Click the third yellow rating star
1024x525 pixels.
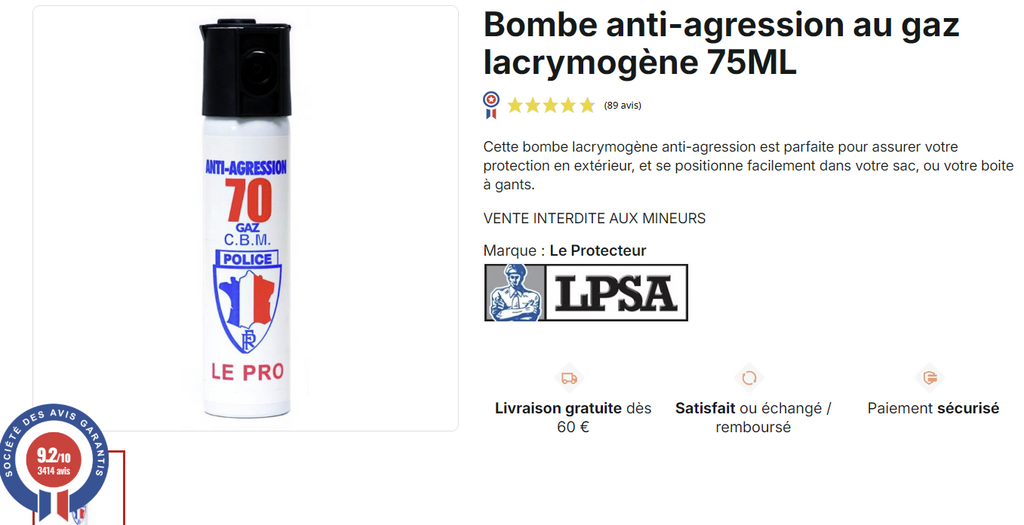click(551, 105)
